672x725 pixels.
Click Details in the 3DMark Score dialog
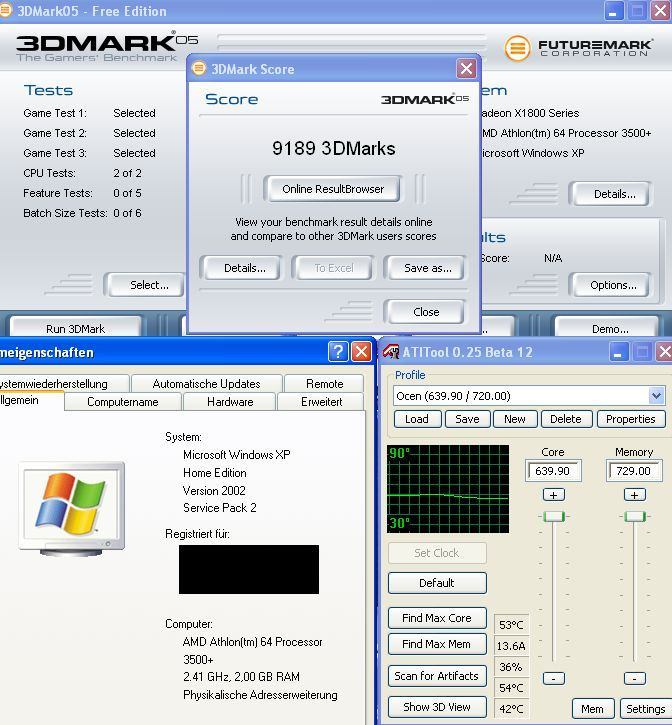[x=241, y=268]
